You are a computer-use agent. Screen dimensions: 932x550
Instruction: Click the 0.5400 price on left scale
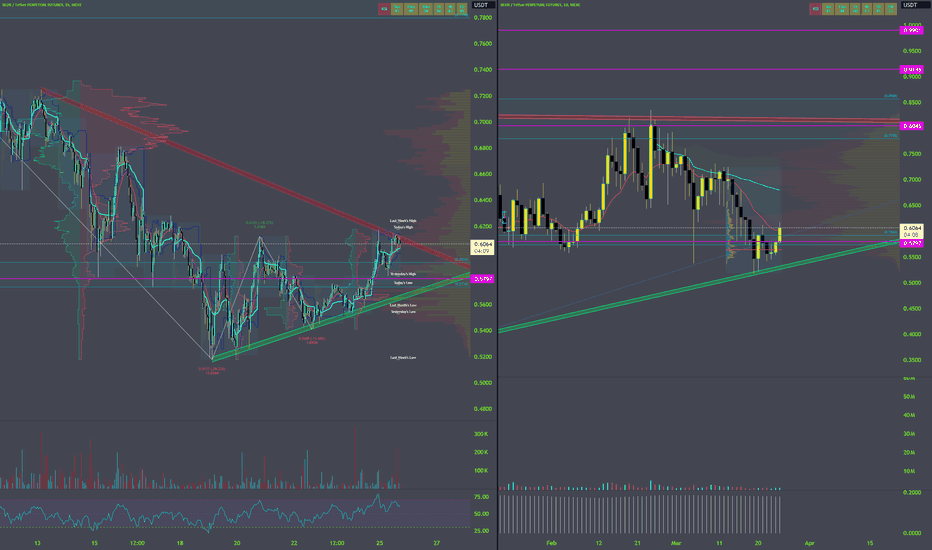(483, 331)
